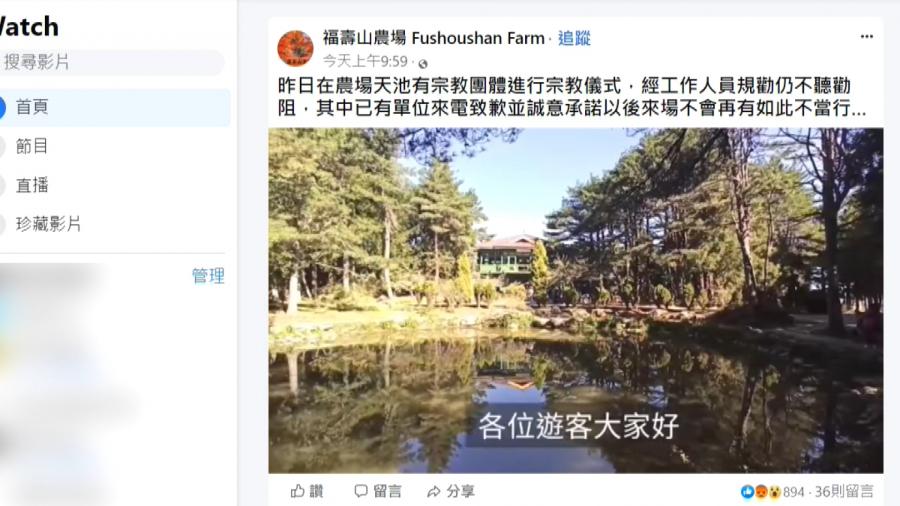Click 管理 manage link

pos(208,276)
